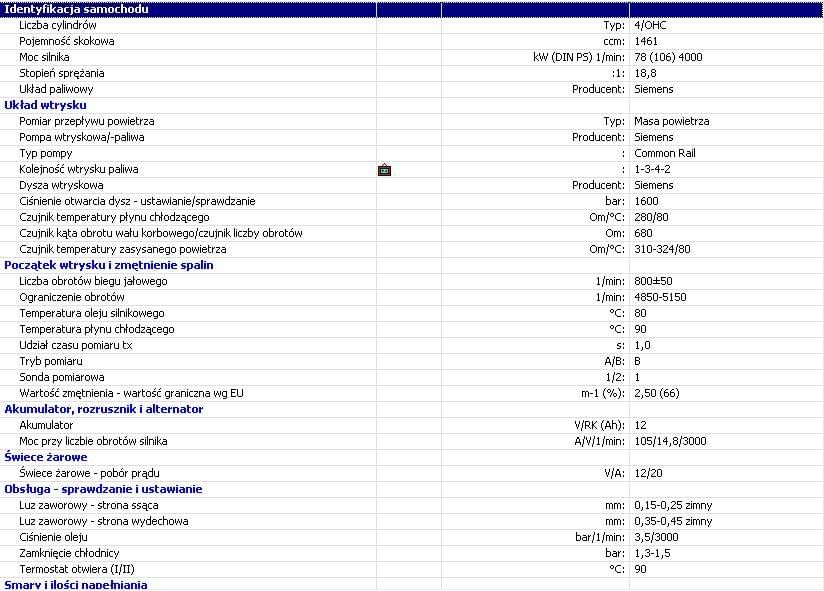Image resolution: width=824 pixels, height=591 pixels.
Task: Click Obsługa - sprawdzanie i ustawianie heading
Action: click(x=103, y=489)
